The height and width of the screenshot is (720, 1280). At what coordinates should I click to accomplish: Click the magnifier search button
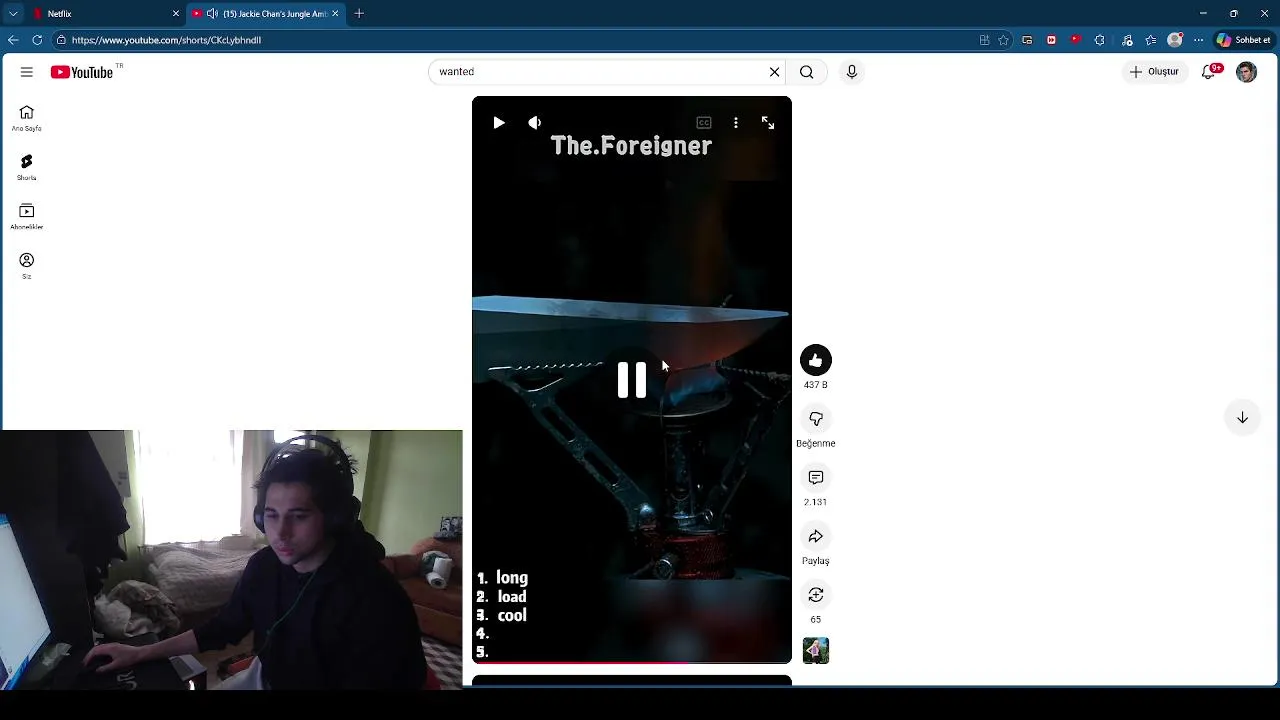(x=807, y=72)
